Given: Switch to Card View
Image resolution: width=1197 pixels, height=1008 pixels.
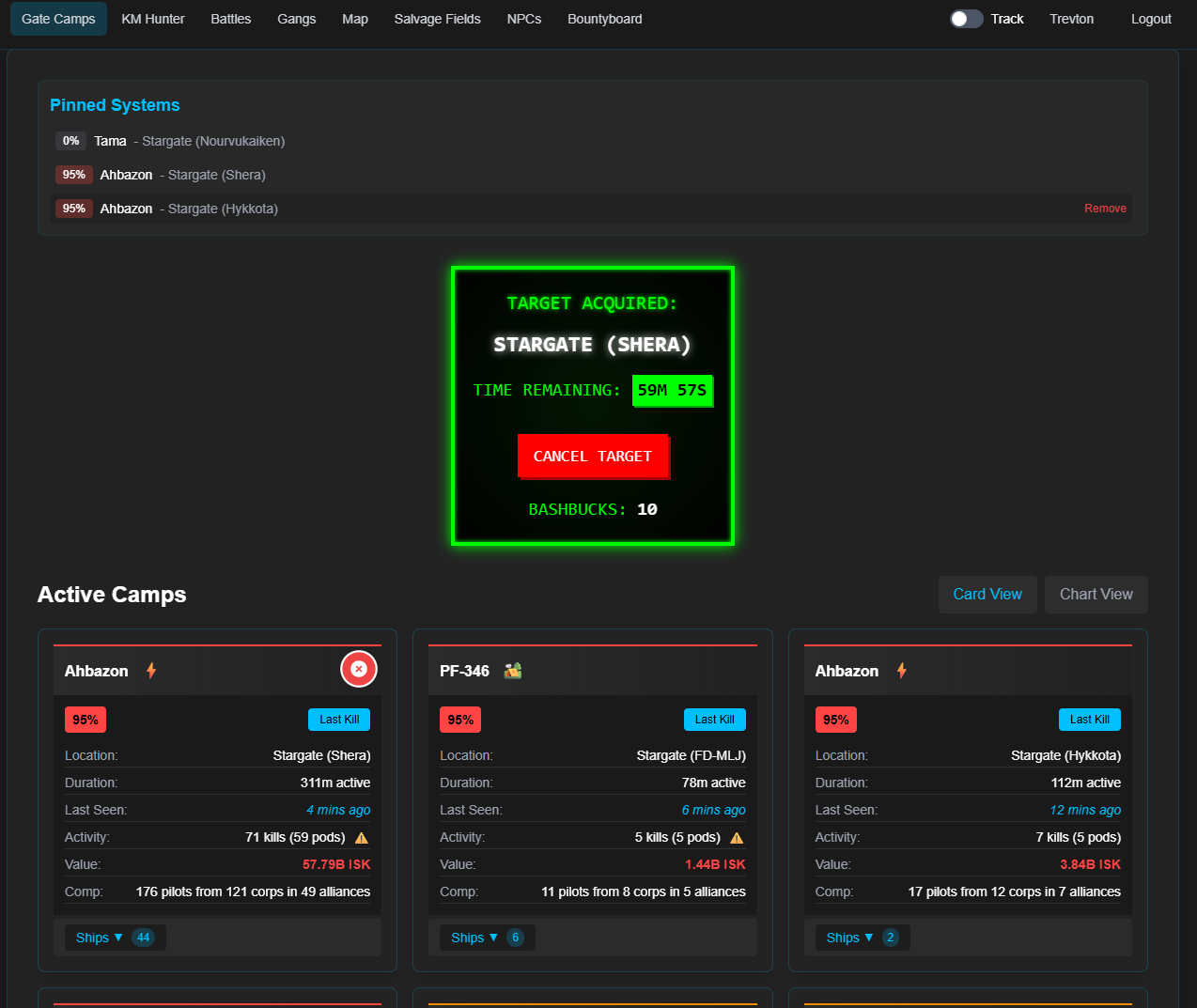Looking at the screenshot, I should (x=987, y=595).
